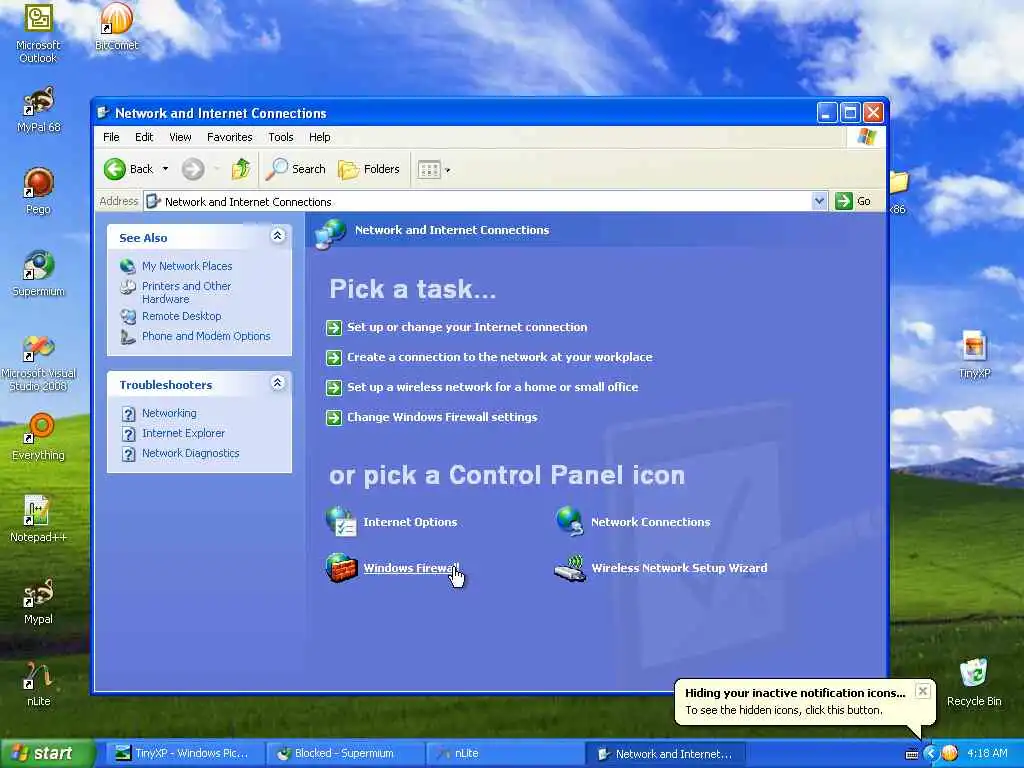
Task: Open Windows Firewall brick wall icon
Action: click(x=341, y=568)
